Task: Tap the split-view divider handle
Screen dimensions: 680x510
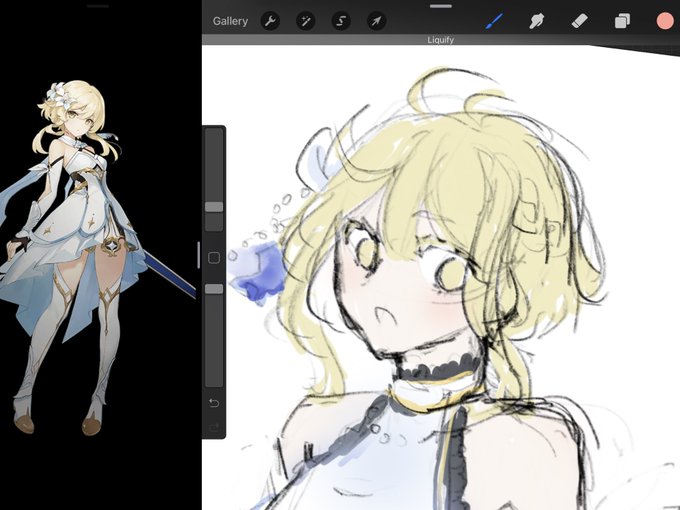Action: (x=199, y=255)
